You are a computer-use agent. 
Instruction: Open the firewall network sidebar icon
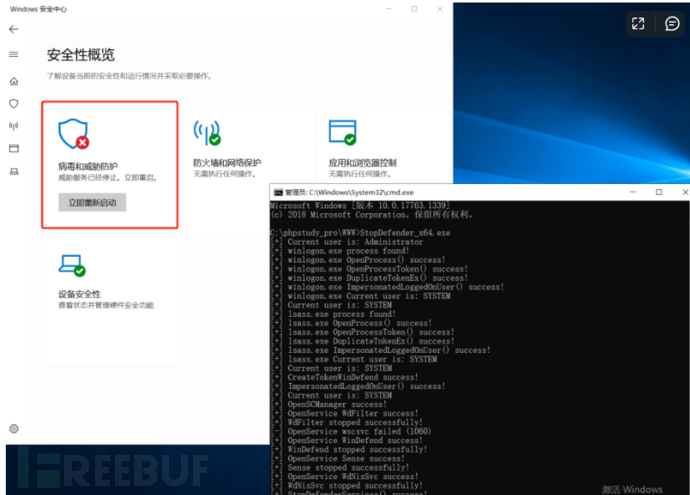14,126
